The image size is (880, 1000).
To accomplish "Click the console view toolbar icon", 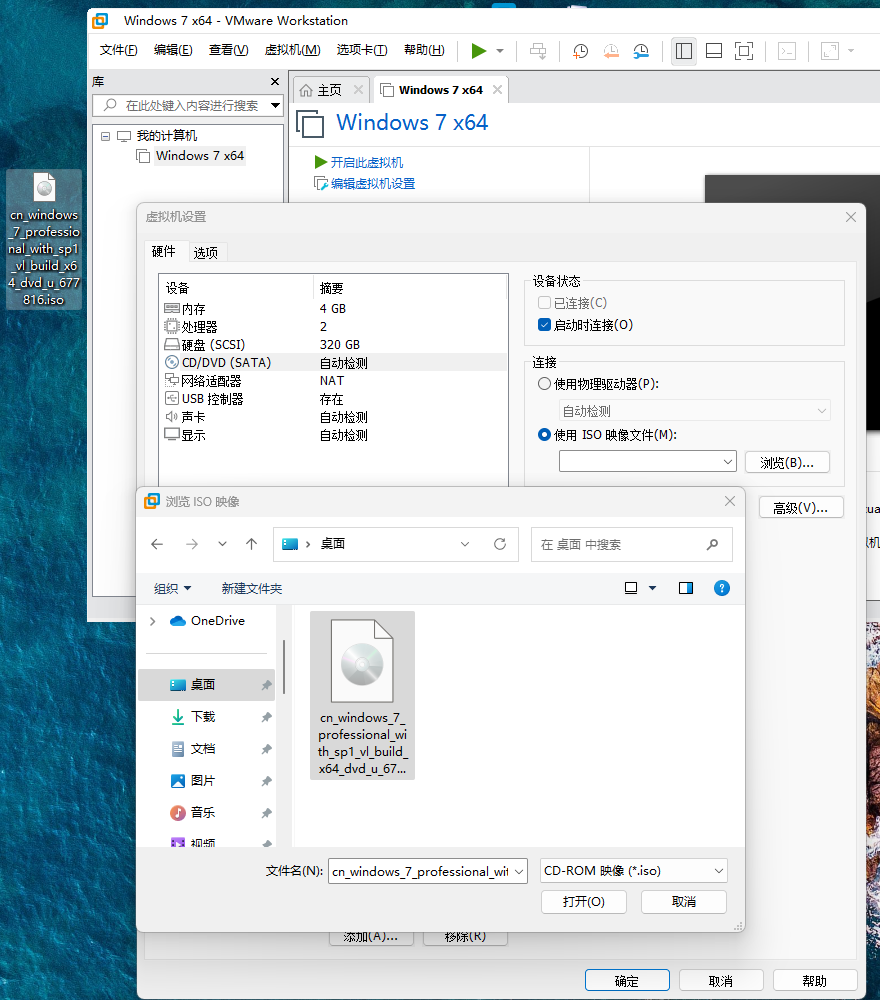I will click(x=787, y=51).
